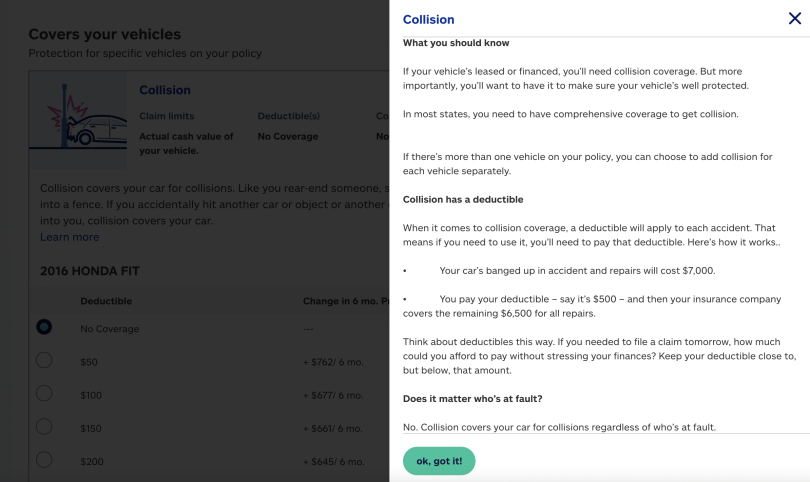The height and width of the screenshot is (482, 810).
Task: Select the No Coverage radio button
Action: point(44,327)
